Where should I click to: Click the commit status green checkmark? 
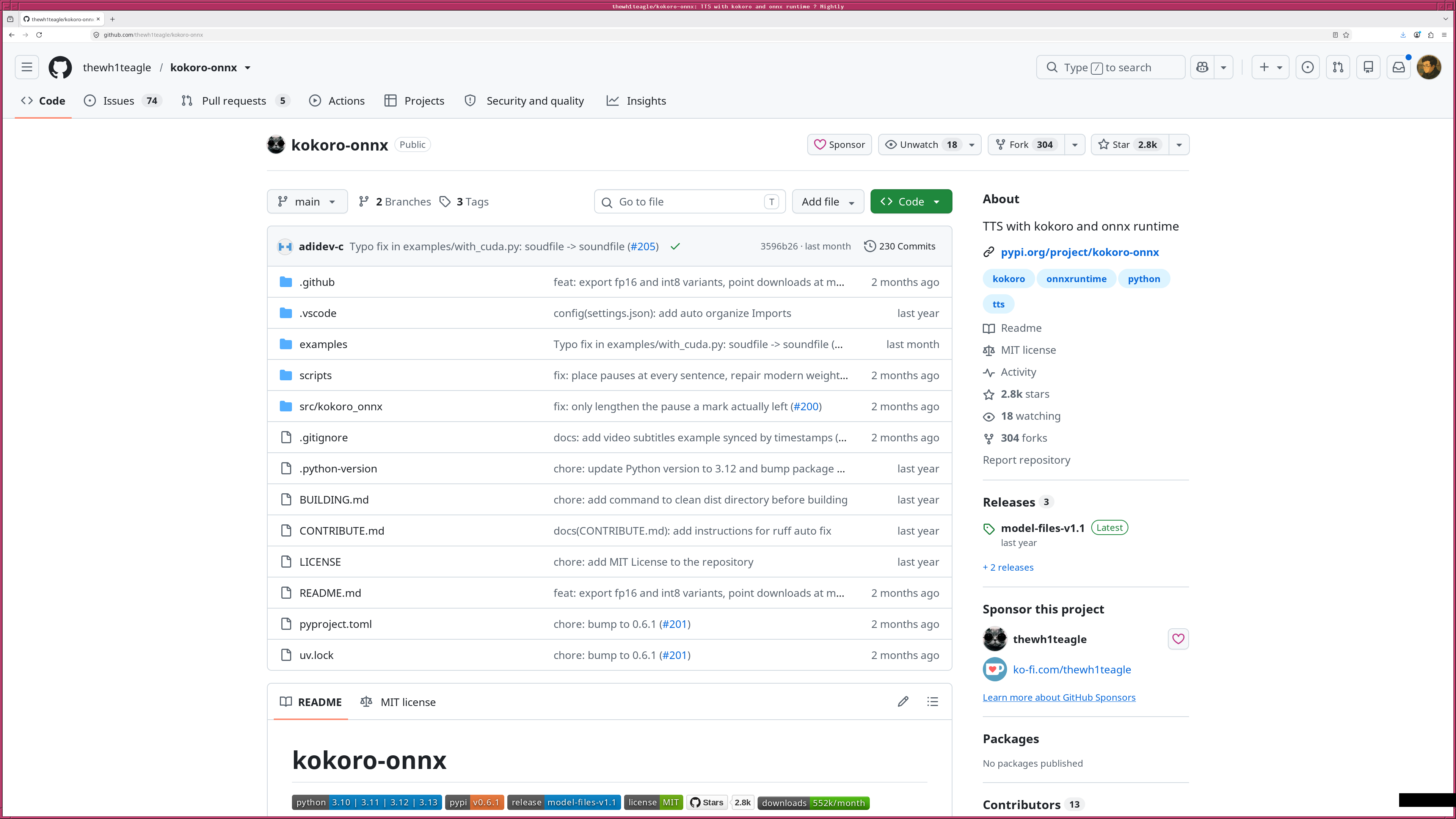[675, 246]
